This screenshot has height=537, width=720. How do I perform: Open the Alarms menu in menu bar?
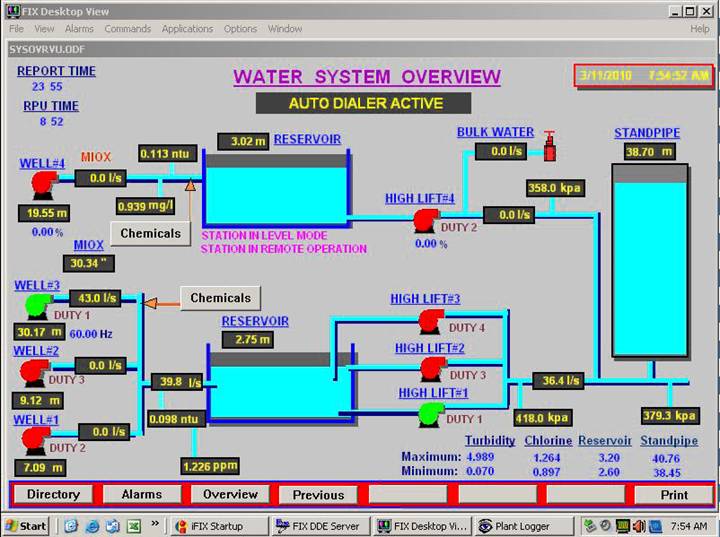(x=79, y=29)
